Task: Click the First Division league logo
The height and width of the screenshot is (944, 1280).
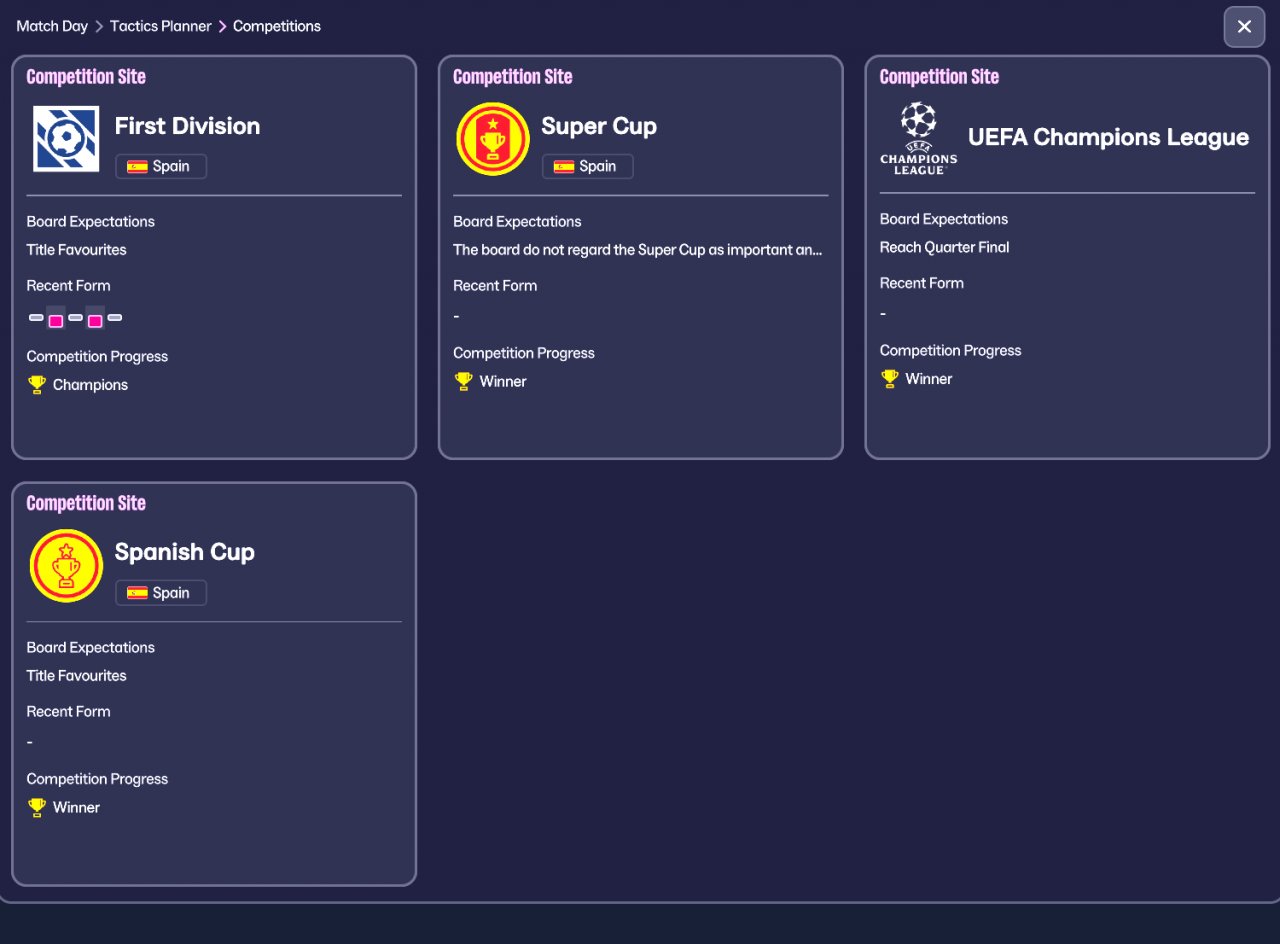Action: 66,139
